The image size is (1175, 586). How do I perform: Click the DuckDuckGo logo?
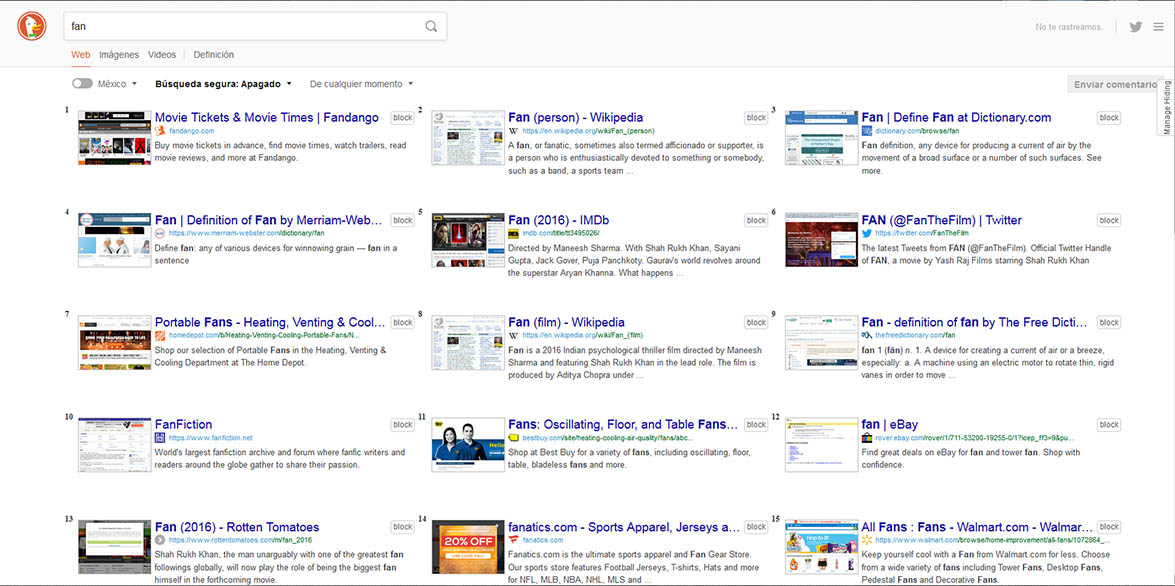pyautogui.click(x=31, y=26)
